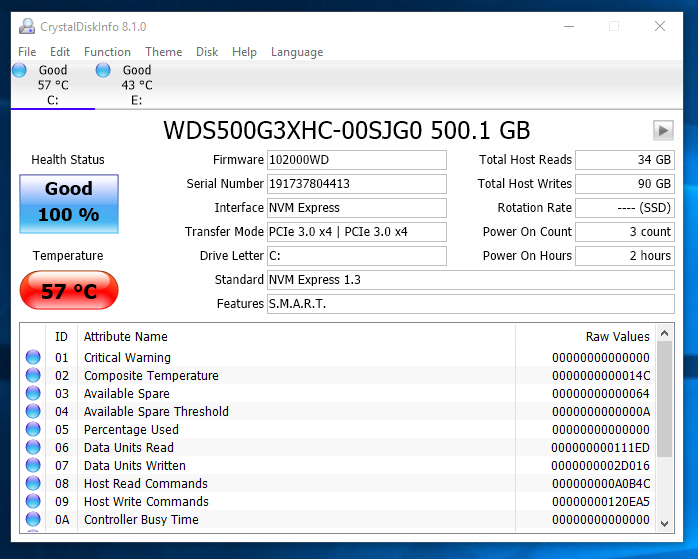Click the attribute list scrollbar thumb
Screen dimensions: 698x559
click(665, 399)
